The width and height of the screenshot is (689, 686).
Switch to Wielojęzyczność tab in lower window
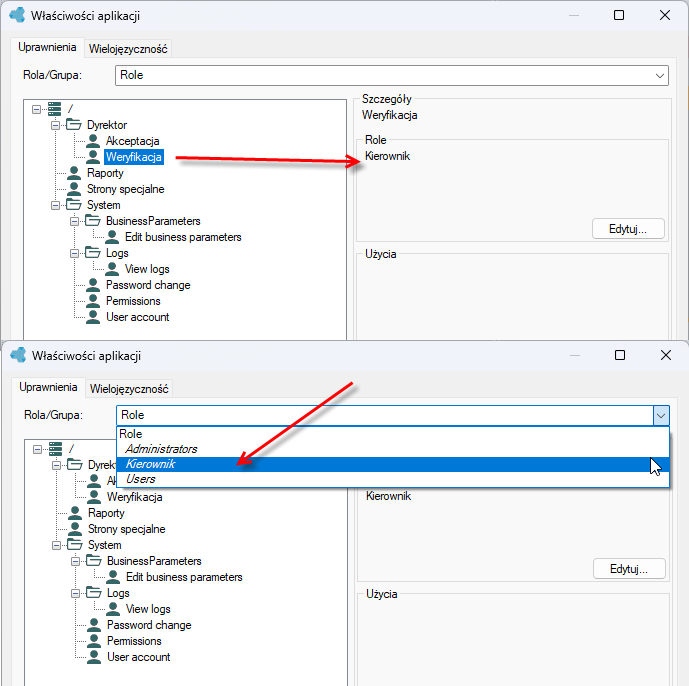click(129, 389)
